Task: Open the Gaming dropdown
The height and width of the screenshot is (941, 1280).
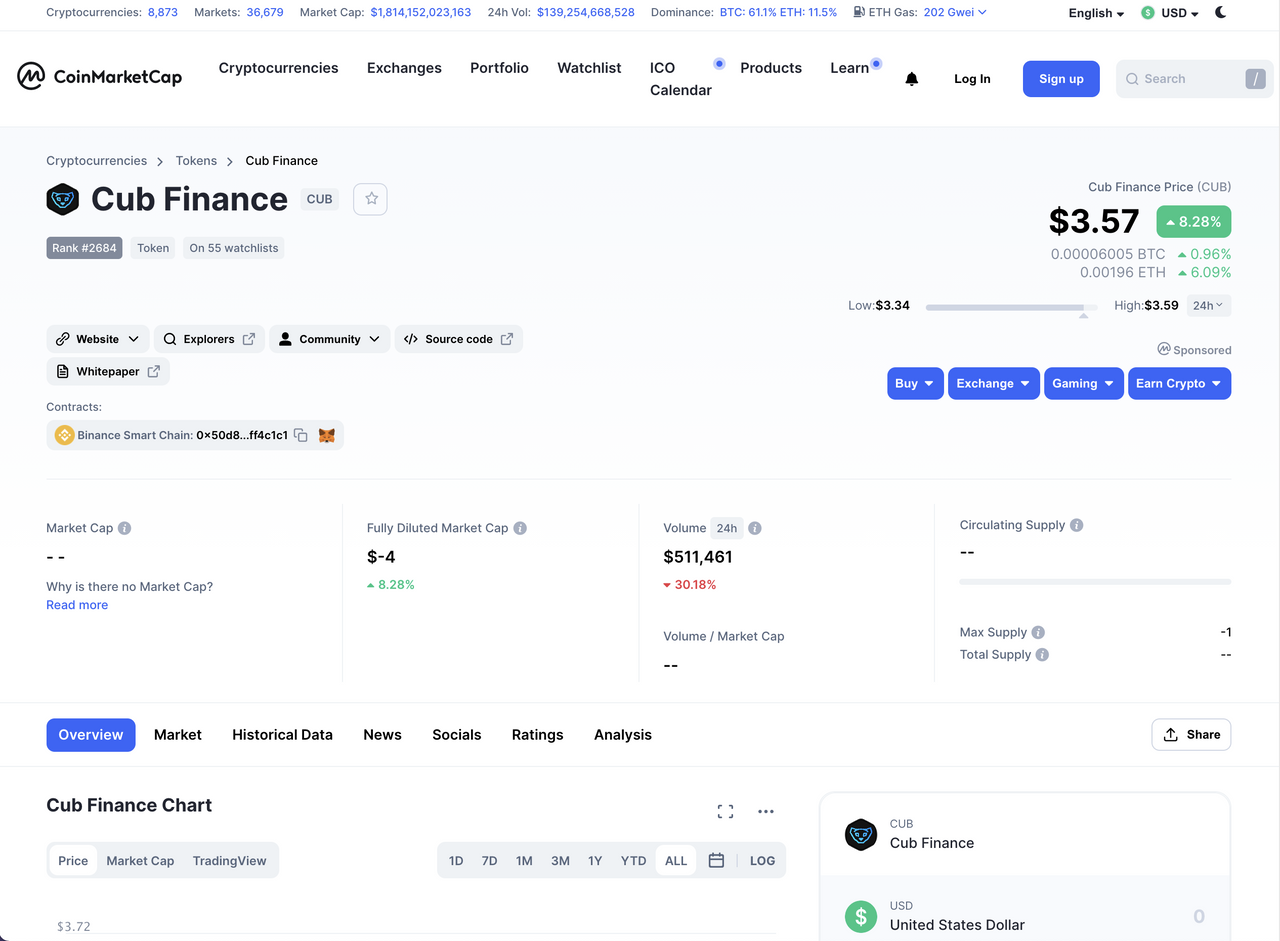Action: (1084, 383)
